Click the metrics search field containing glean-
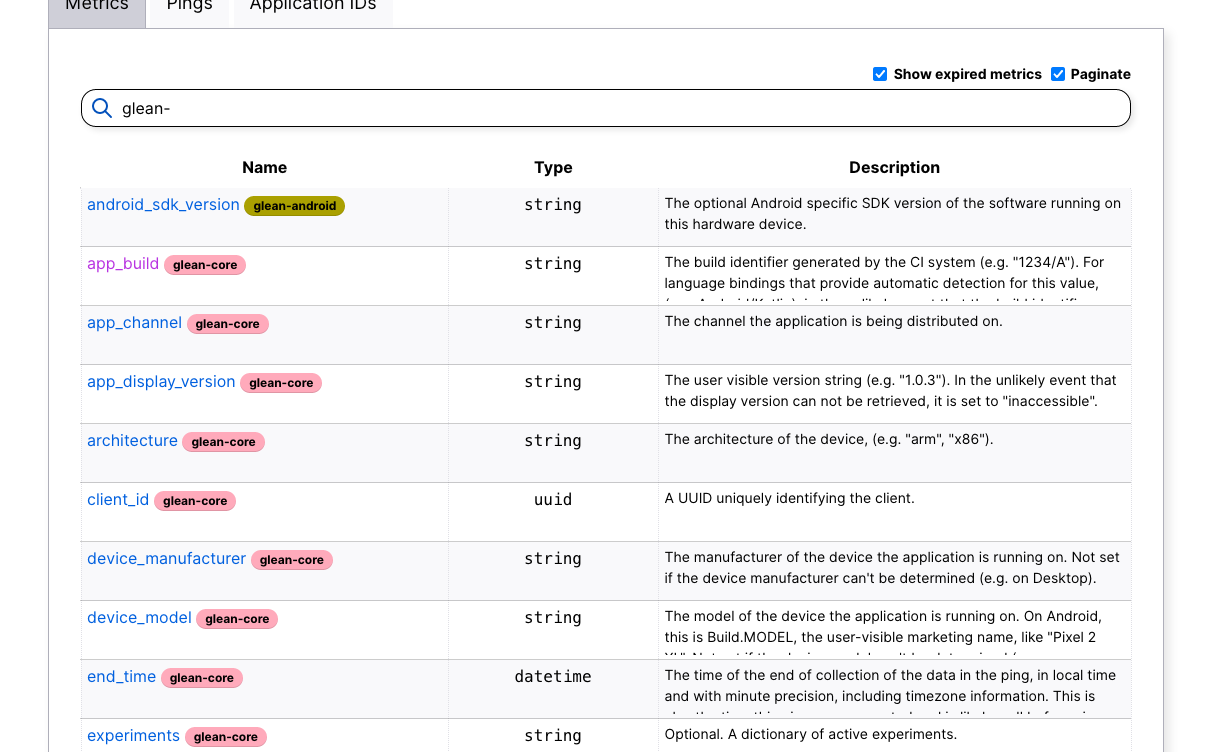1212x752 pixels. (620, 108)
